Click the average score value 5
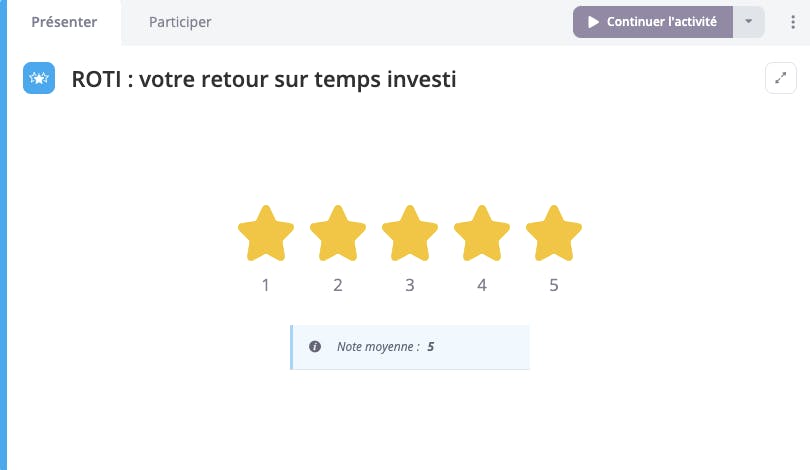The image size is (810, 470). point(430,347)
